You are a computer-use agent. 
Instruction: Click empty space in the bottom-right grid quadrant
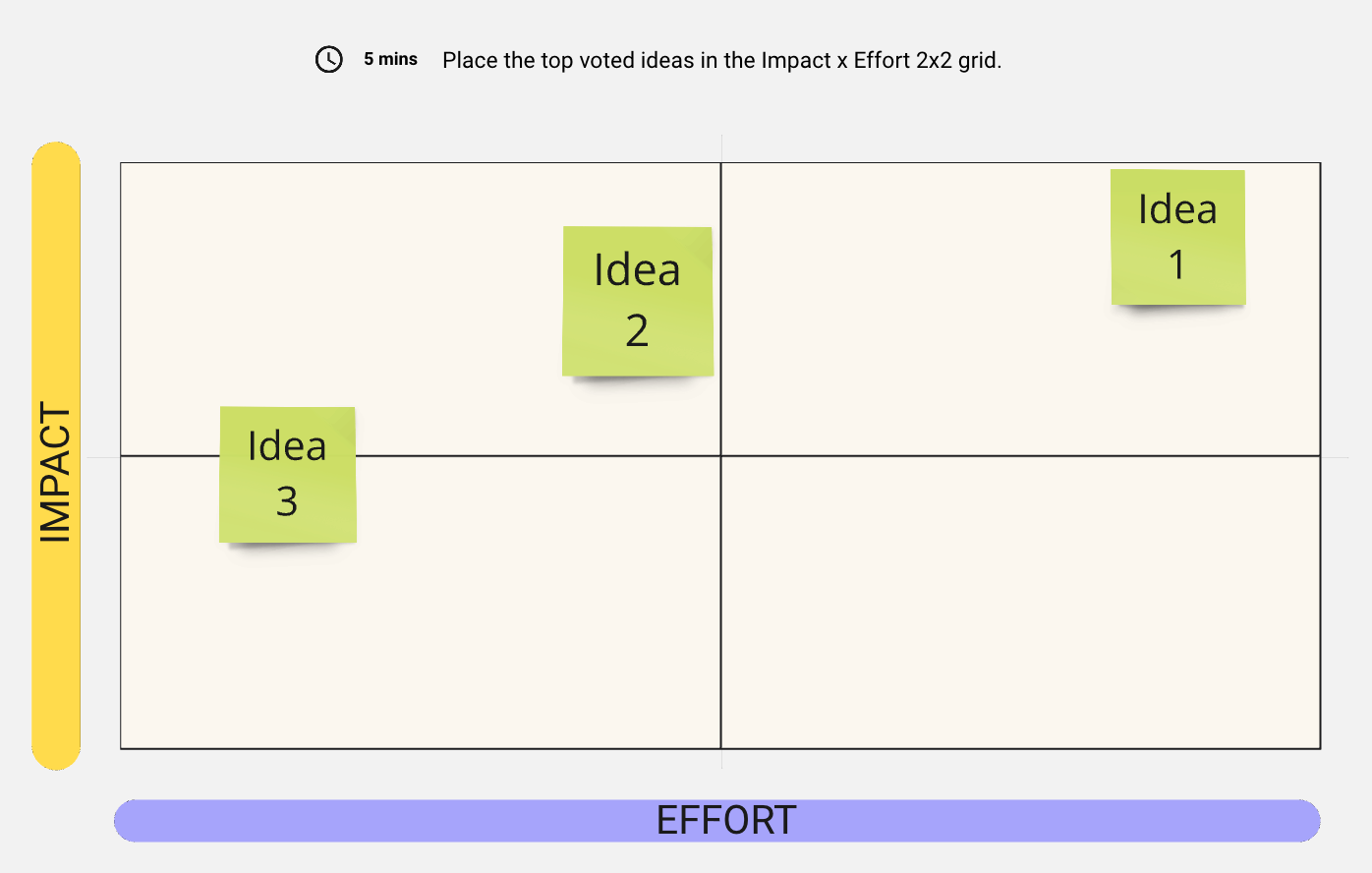coord(1020,602)
